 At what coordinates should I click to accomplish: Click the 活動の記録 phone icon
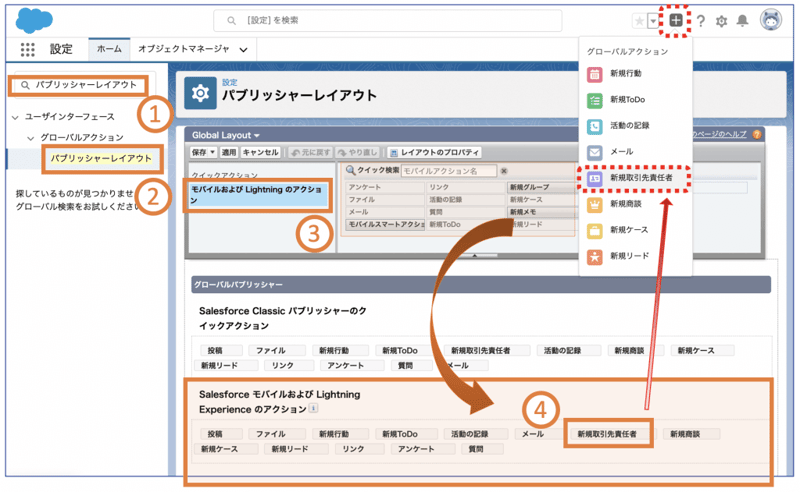tap(594, 126)
